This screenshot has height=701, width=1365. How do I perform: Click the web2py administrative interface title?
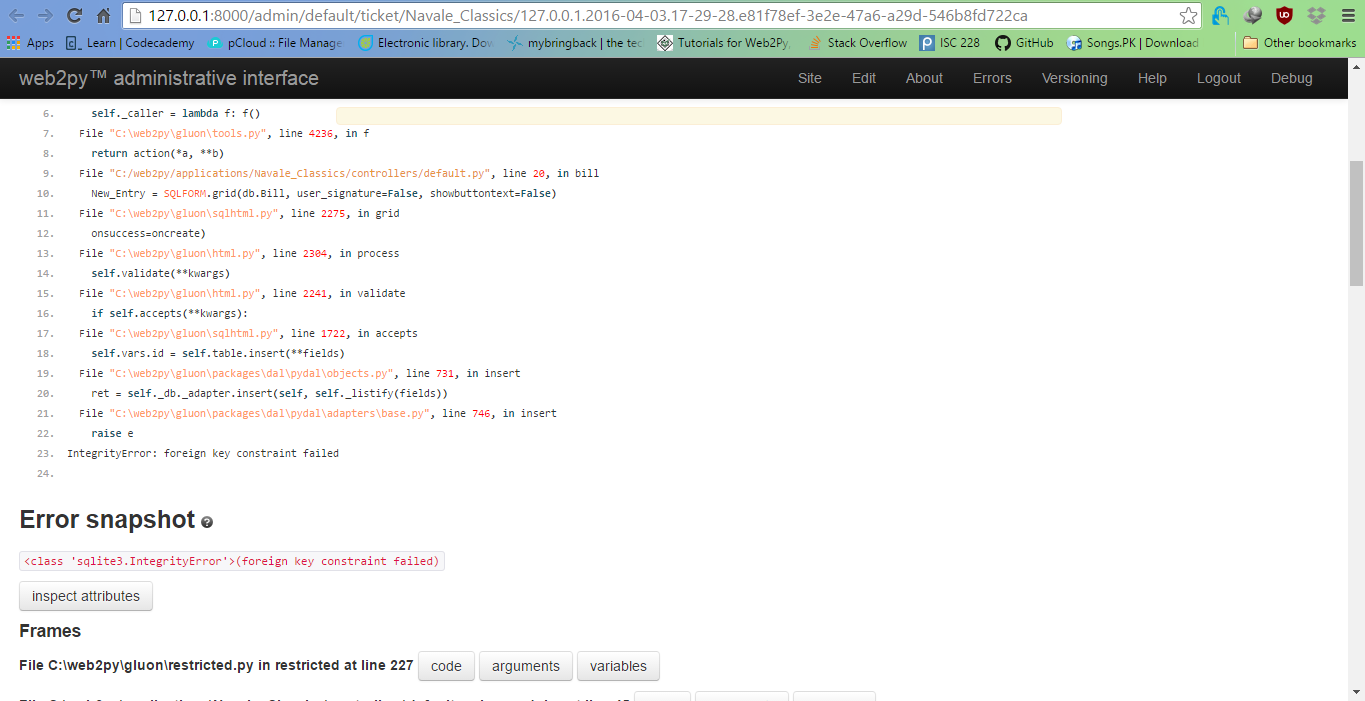click(x=169, y=78)
